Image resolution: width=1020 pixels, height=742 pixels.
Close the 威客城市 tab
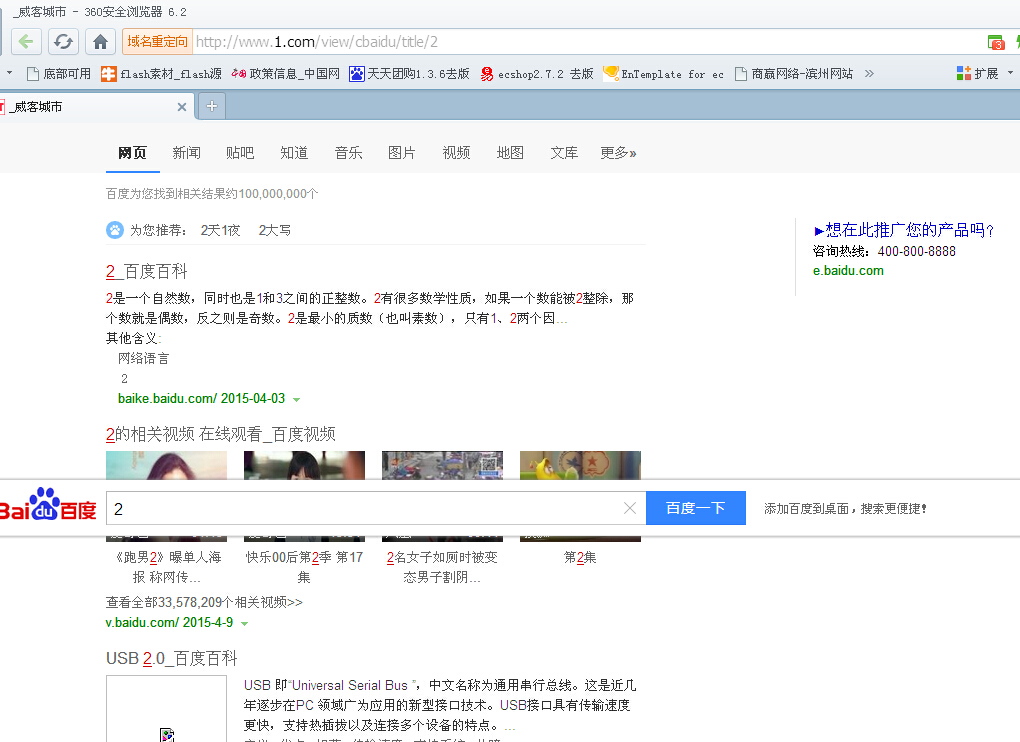tap(181, 107)
